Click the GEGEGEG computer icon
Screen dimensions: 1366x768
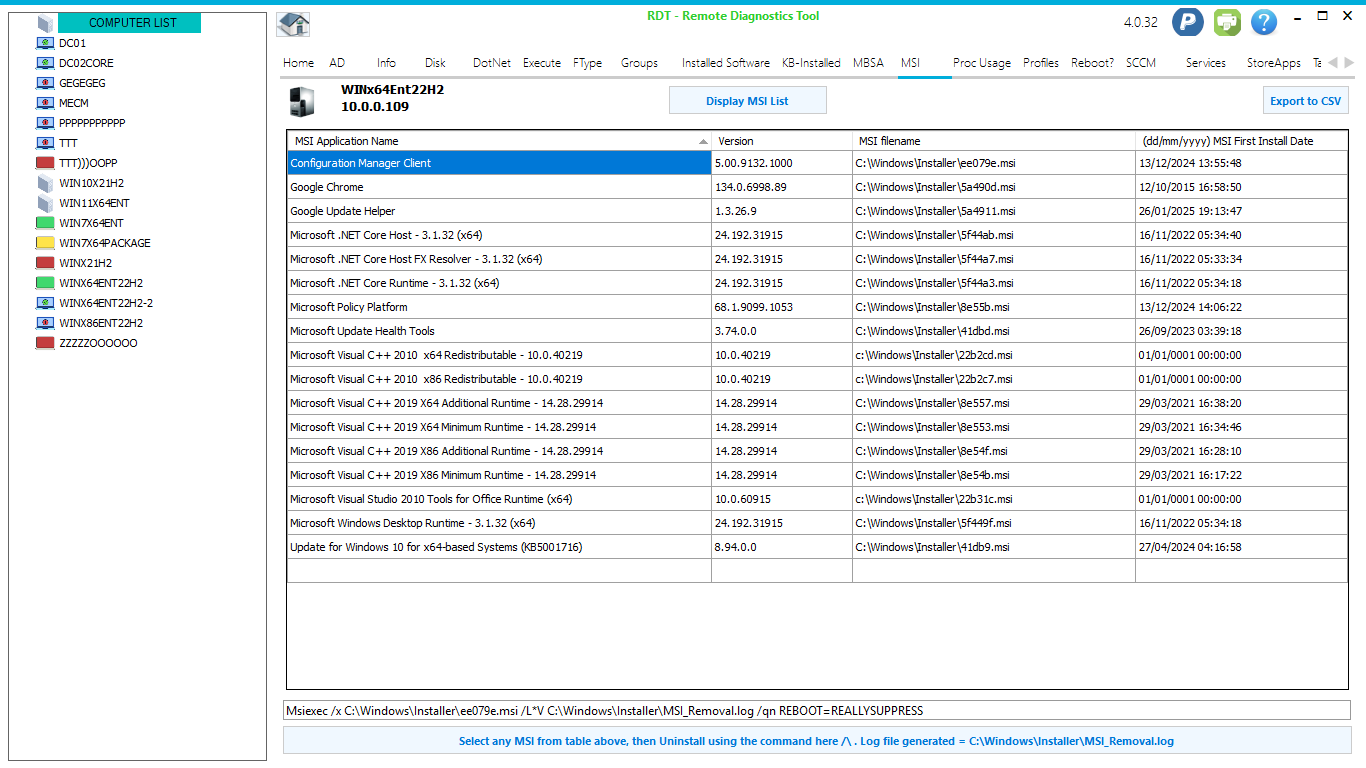point(45,83)
